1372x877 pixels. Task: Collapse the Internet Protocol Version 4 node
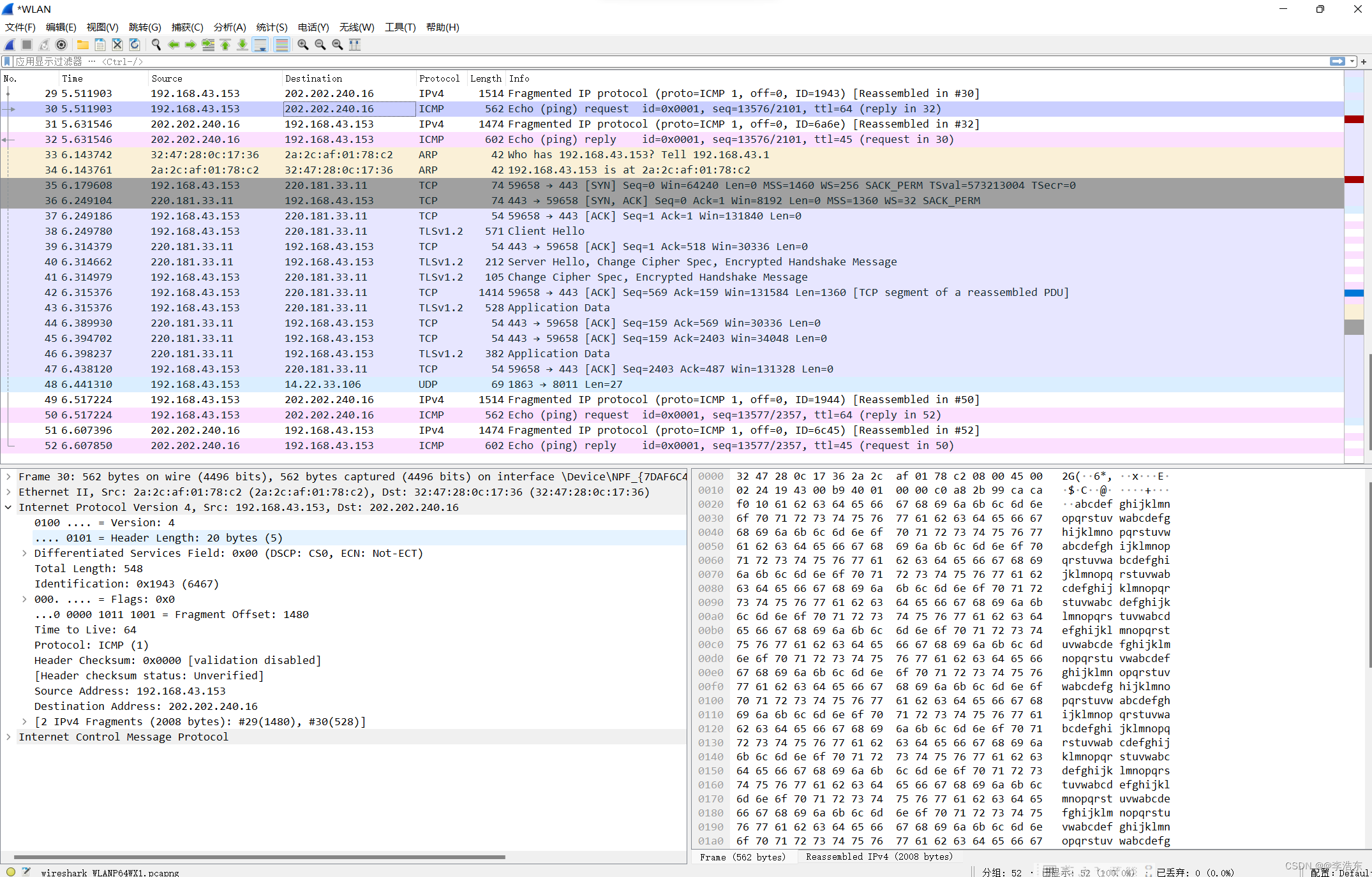[8, 507]
